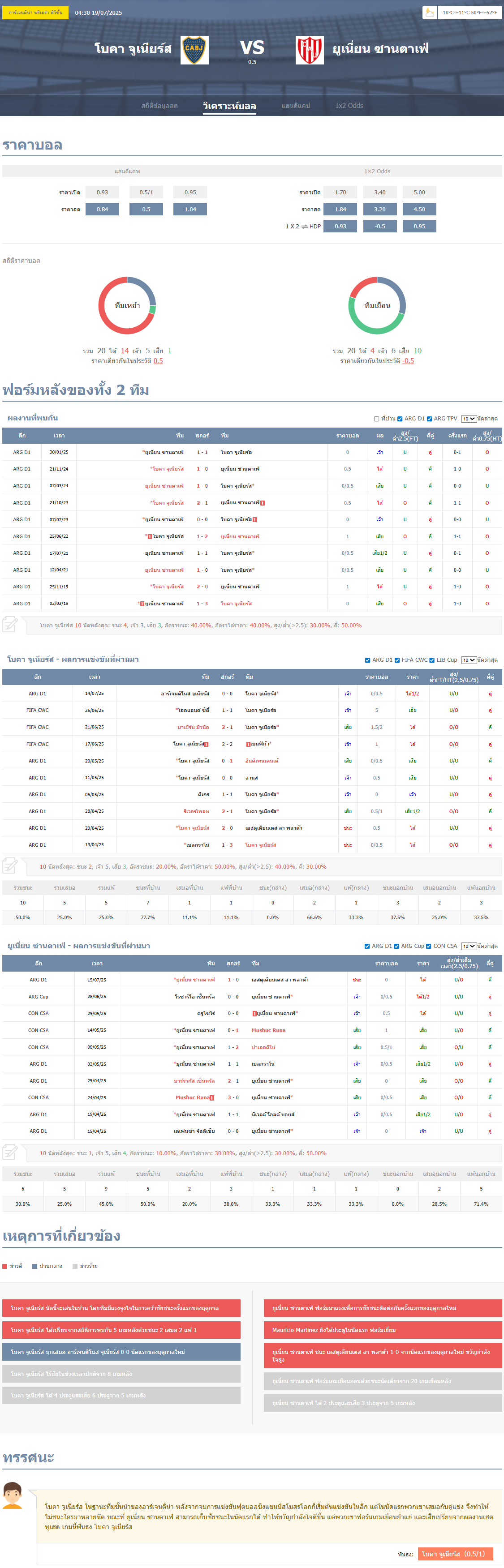This screenshot has width=504, height=1568.
Task: Click the live 1x2 home odds 1.84
Action: click(340, 210)
